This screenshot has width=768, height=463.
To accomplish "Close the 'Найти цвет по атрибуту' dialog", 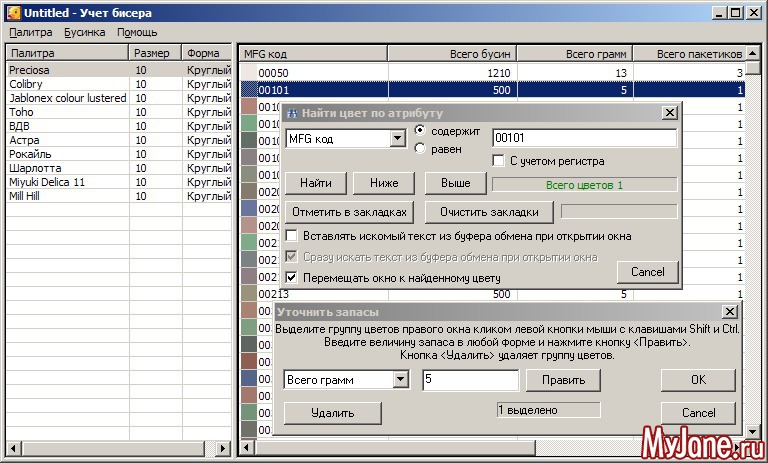I will 669,113.
